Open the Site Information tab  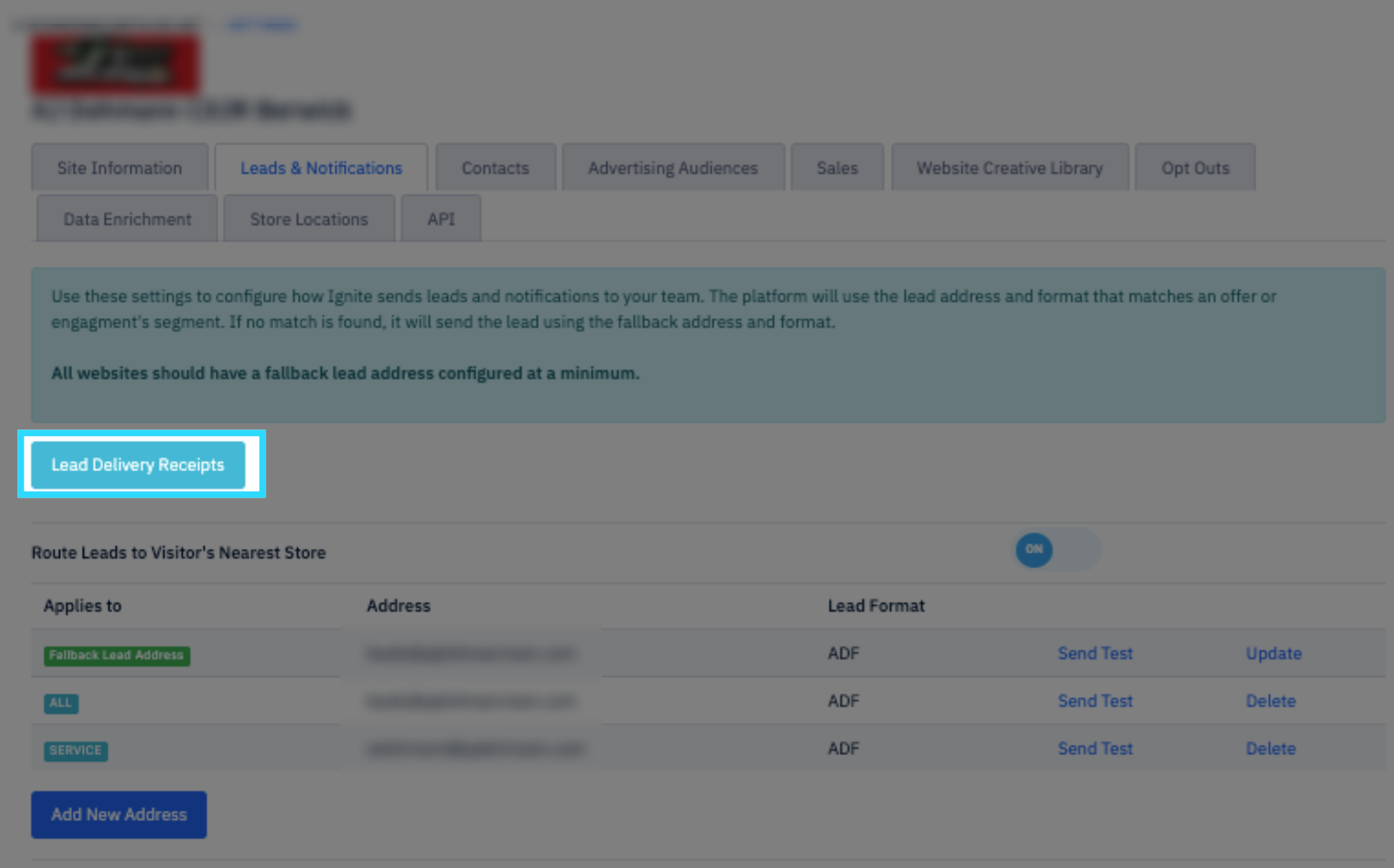(x=120, y=168)
